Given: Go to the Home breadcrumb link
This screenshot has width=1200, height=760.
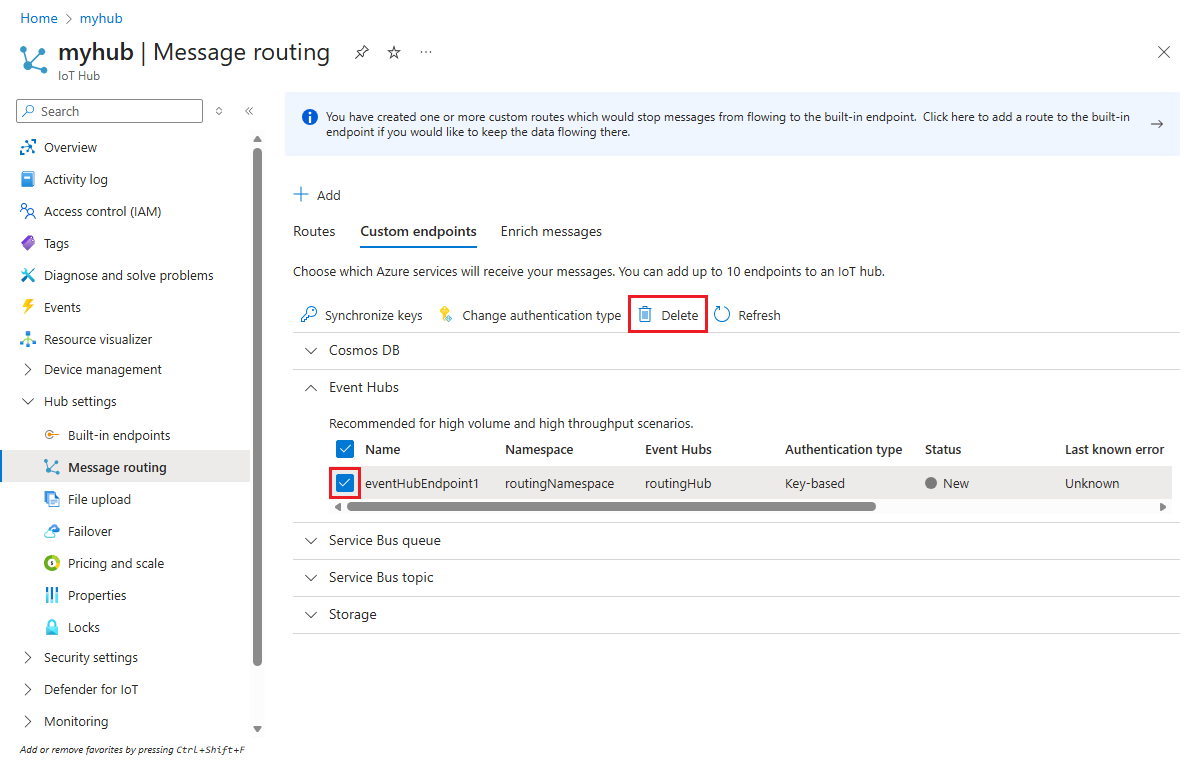Looking at the screenshot, I should pos(38,18).
